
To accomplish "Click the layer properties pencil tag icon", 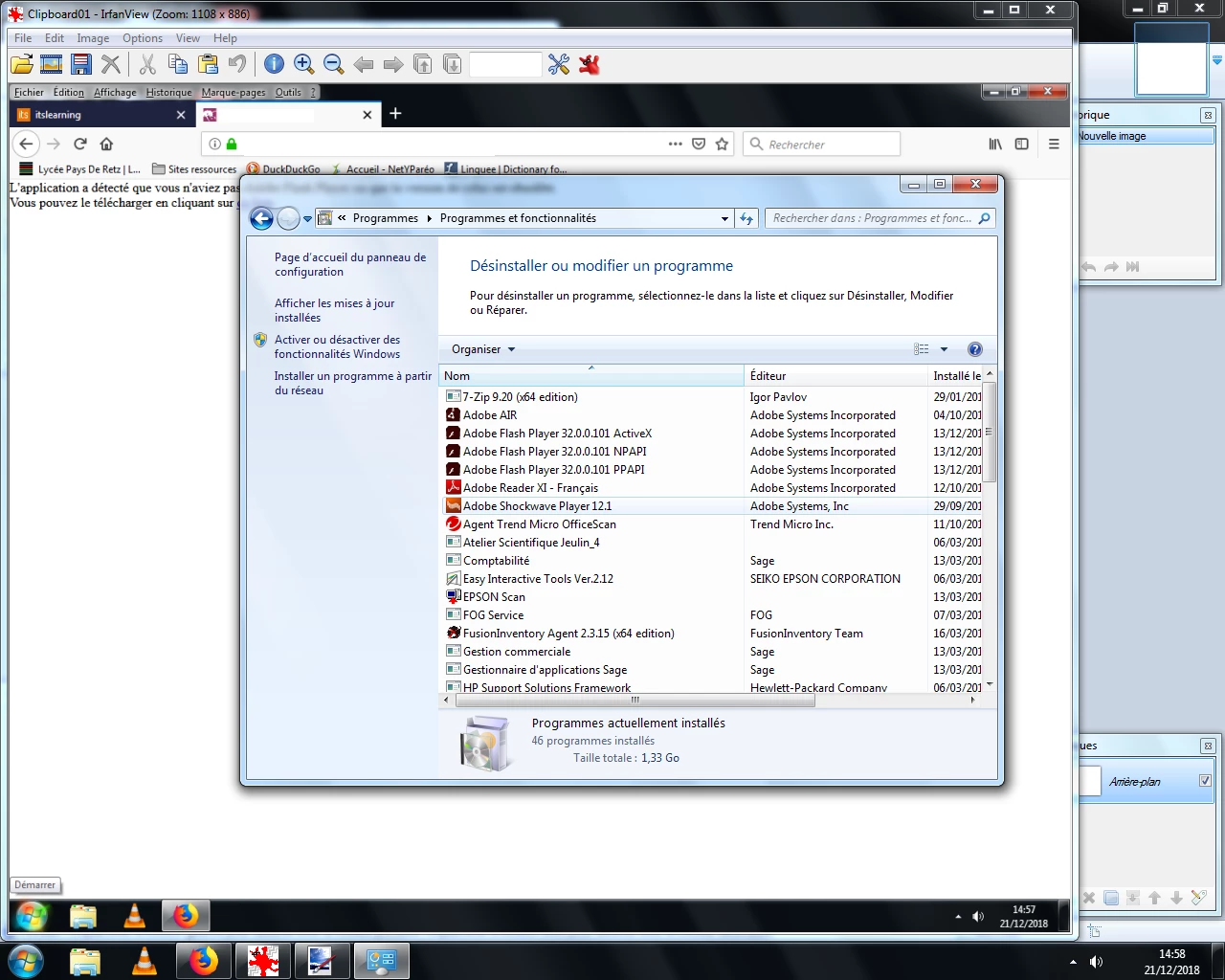I will coord(1198,898).
